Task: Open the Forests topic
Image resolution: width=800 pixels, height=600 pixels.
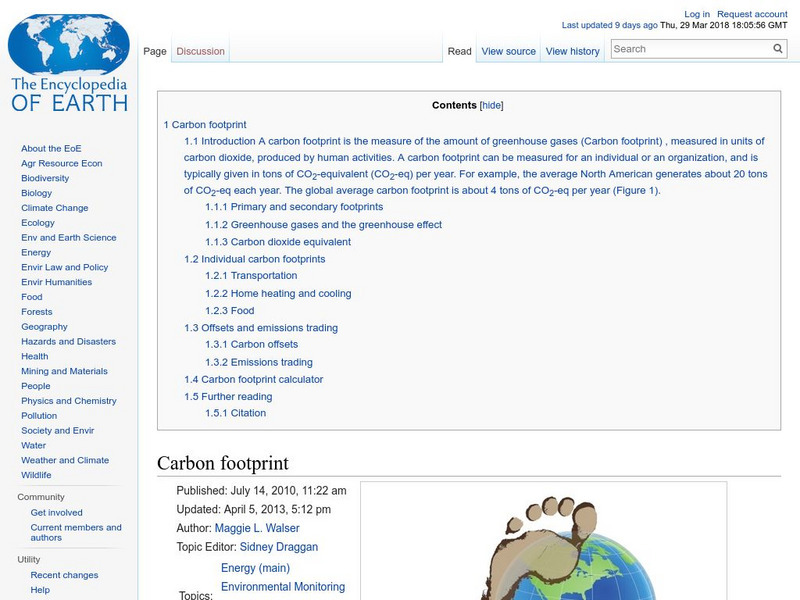Action: coord(36,311)
